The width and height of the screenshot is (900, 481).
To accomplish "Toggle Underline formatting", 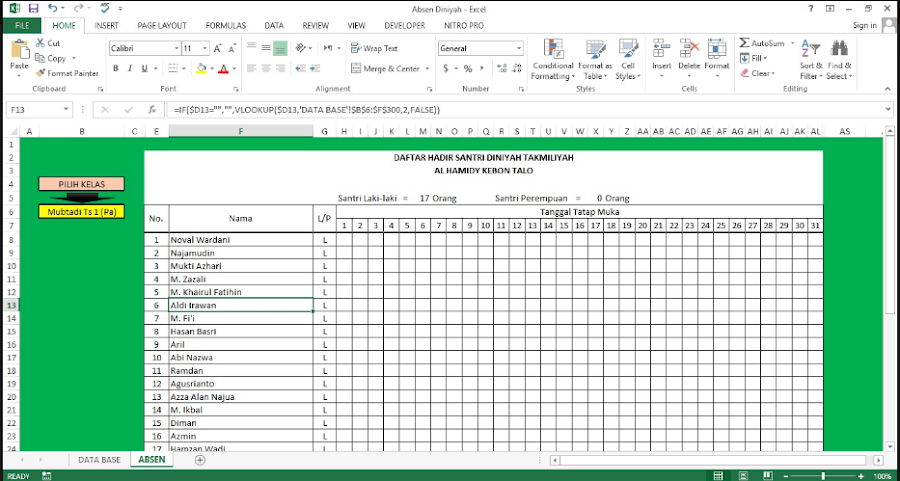I will (145, 68).
